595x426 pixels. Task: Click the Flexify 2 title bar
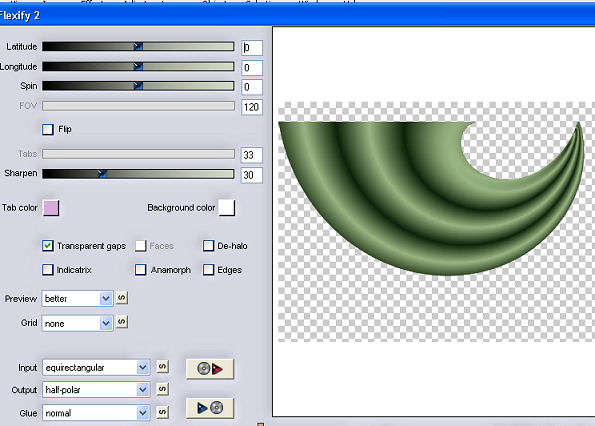click(x=298, y=16)
